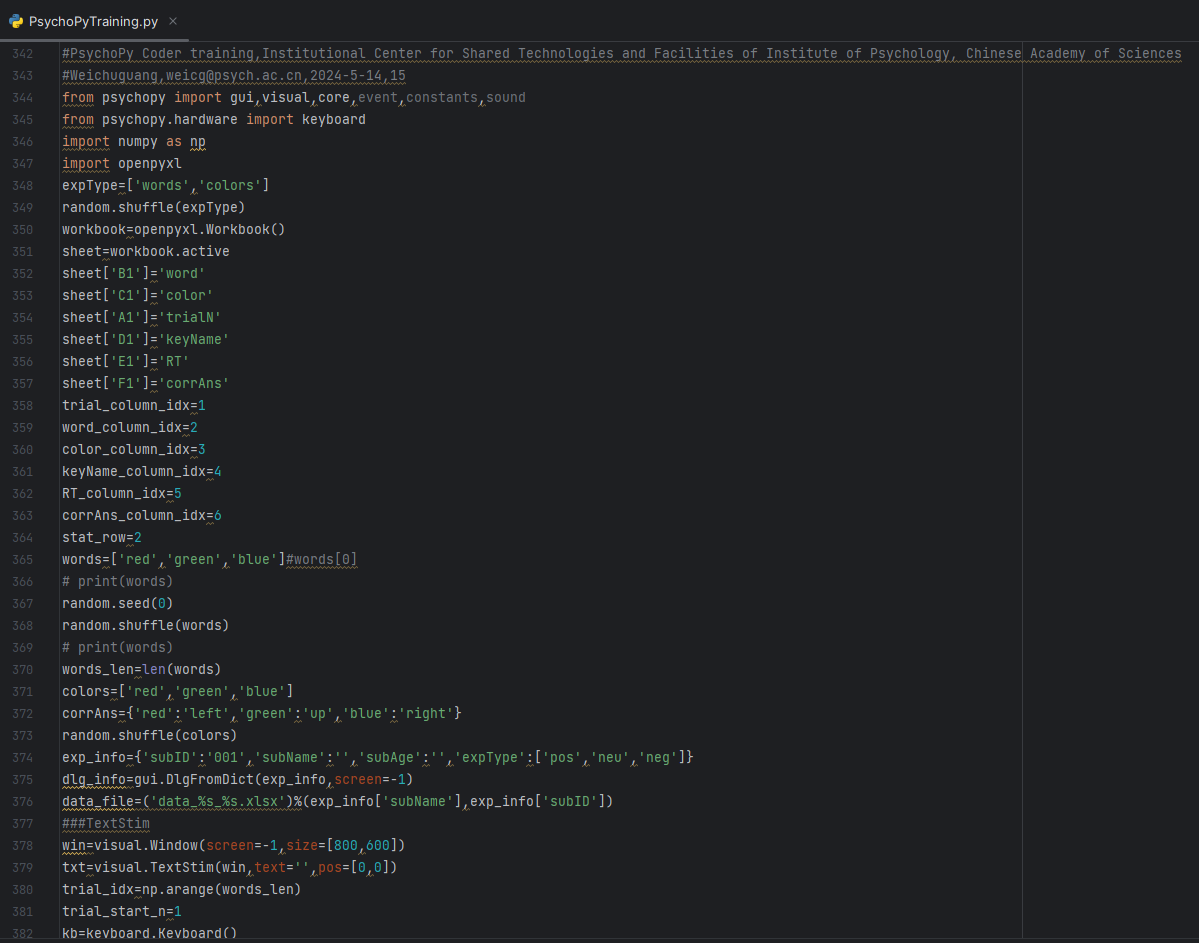Click the 'corrAns' dictionary definition line
This screenshot has width=1199, height=943.
[260, 714]
